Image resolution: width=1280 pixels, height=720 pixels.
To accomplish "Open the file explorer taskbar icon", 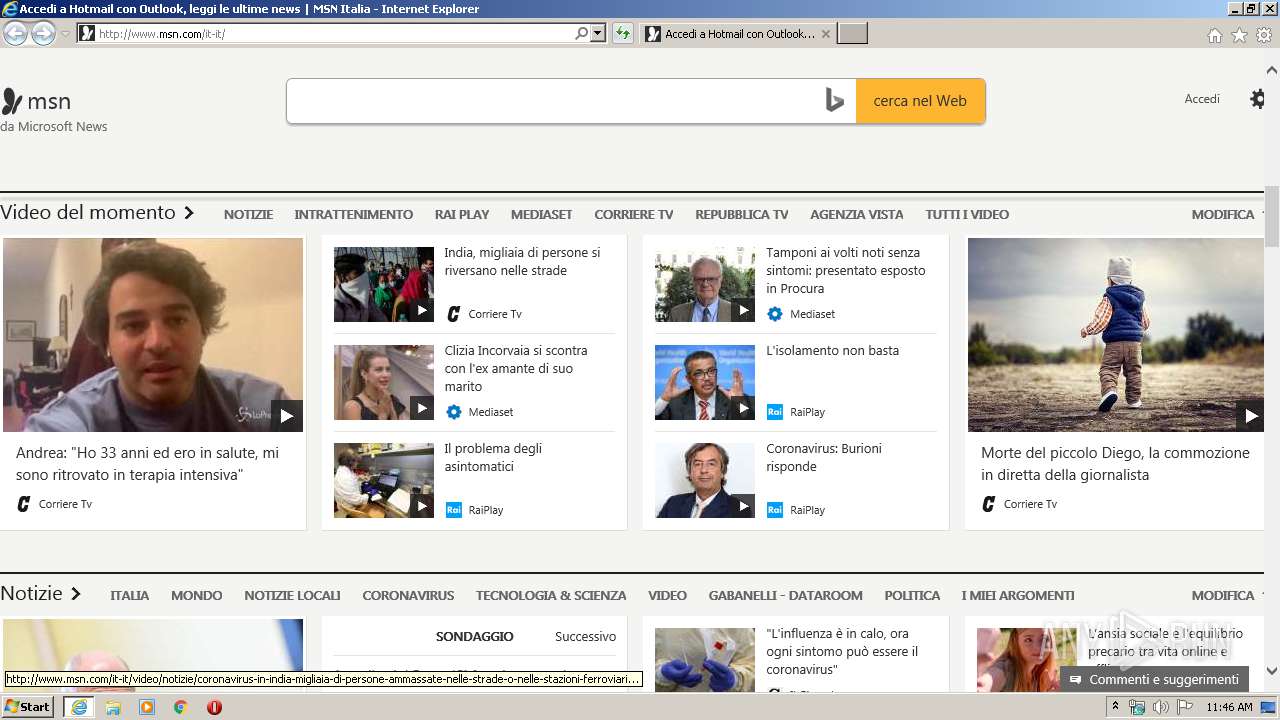I will [113, 707].
